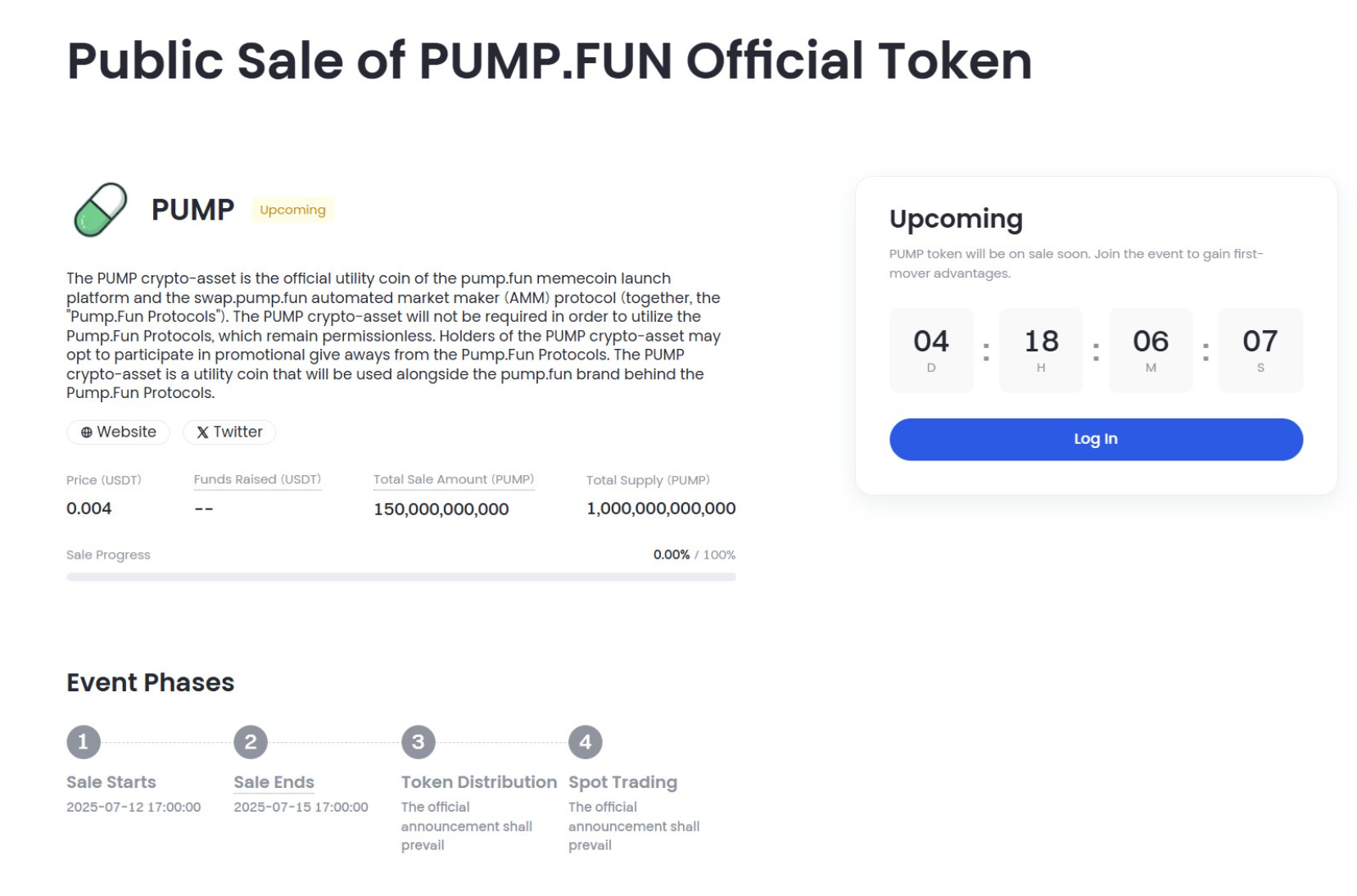Image resolution: width=1357 pixels, height=896 pixels.
Task: Click the globe icon on Website
Action: click(86, 432)
